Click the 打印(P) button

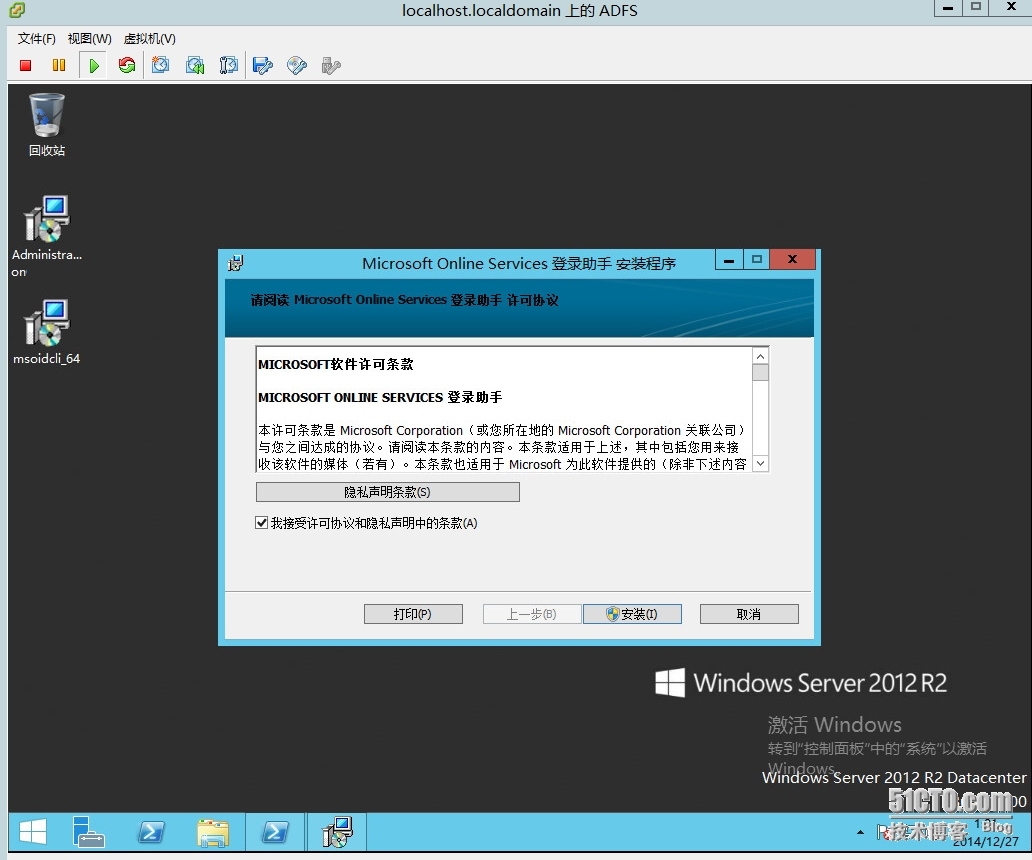pyautogui.click(x=413, y=614)
